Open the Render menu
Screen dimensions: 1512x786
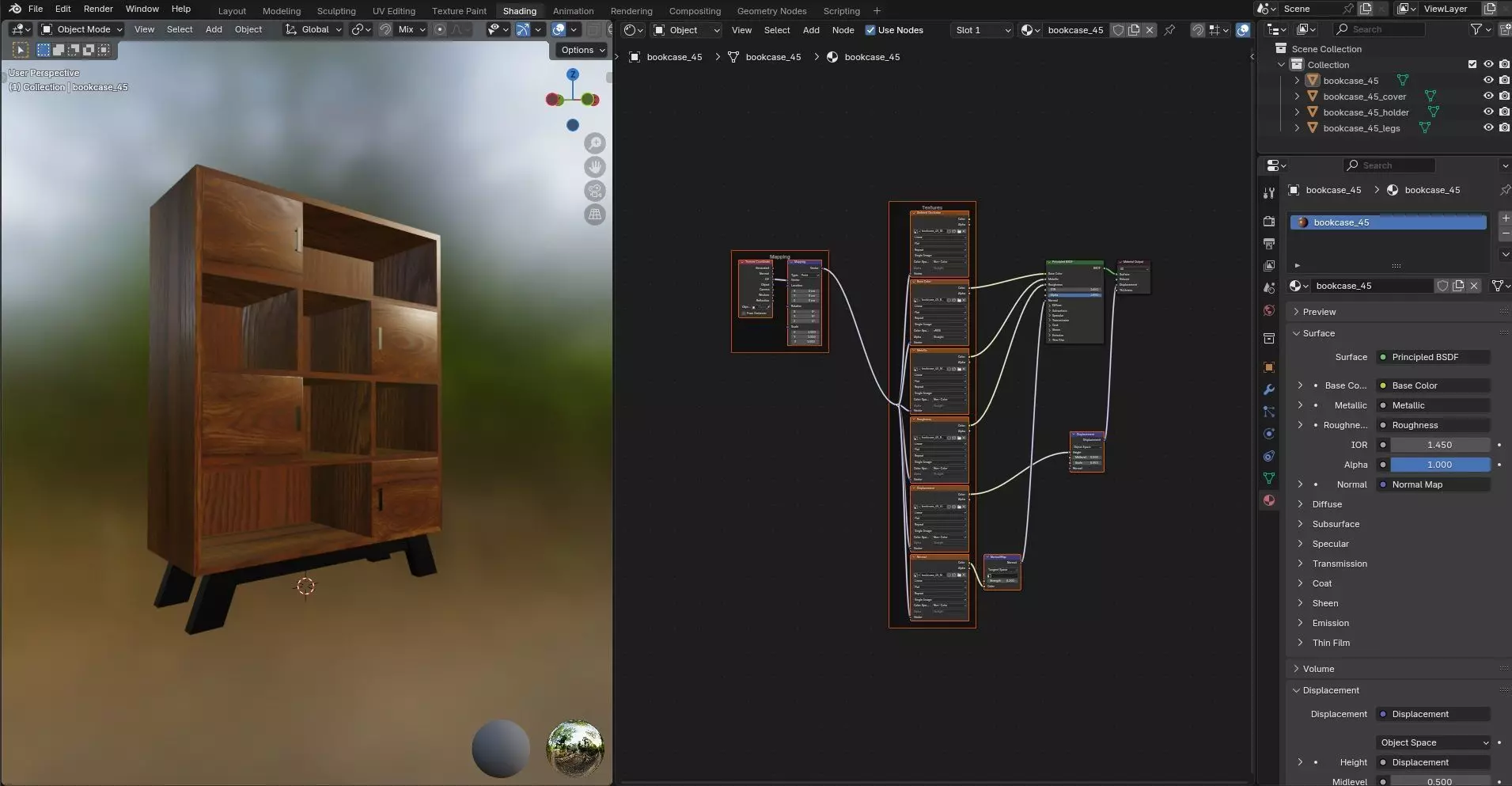(x=98, y=9)
